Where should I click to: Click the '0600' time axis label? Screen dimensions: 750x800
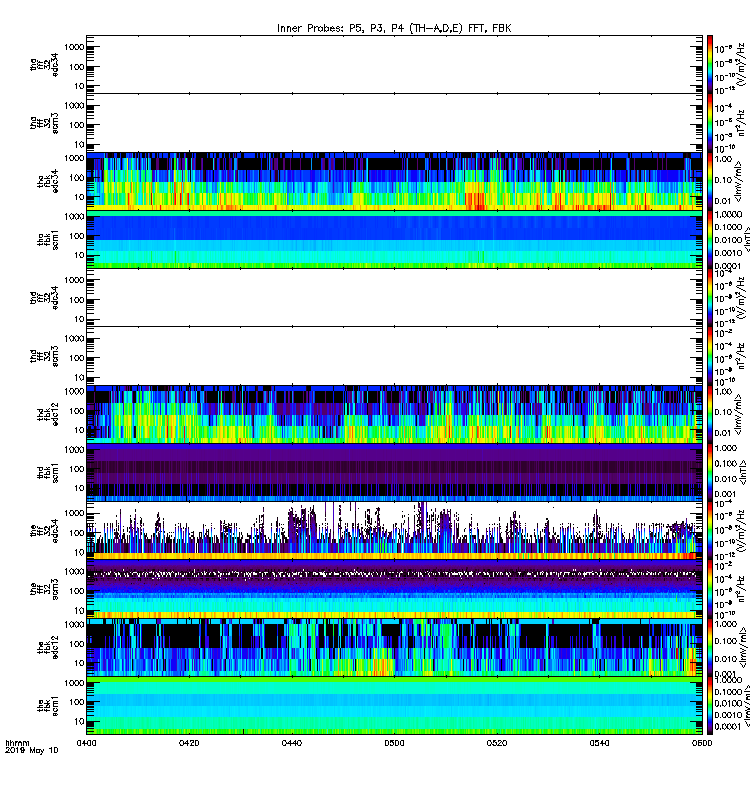click(x=702, y=743)
